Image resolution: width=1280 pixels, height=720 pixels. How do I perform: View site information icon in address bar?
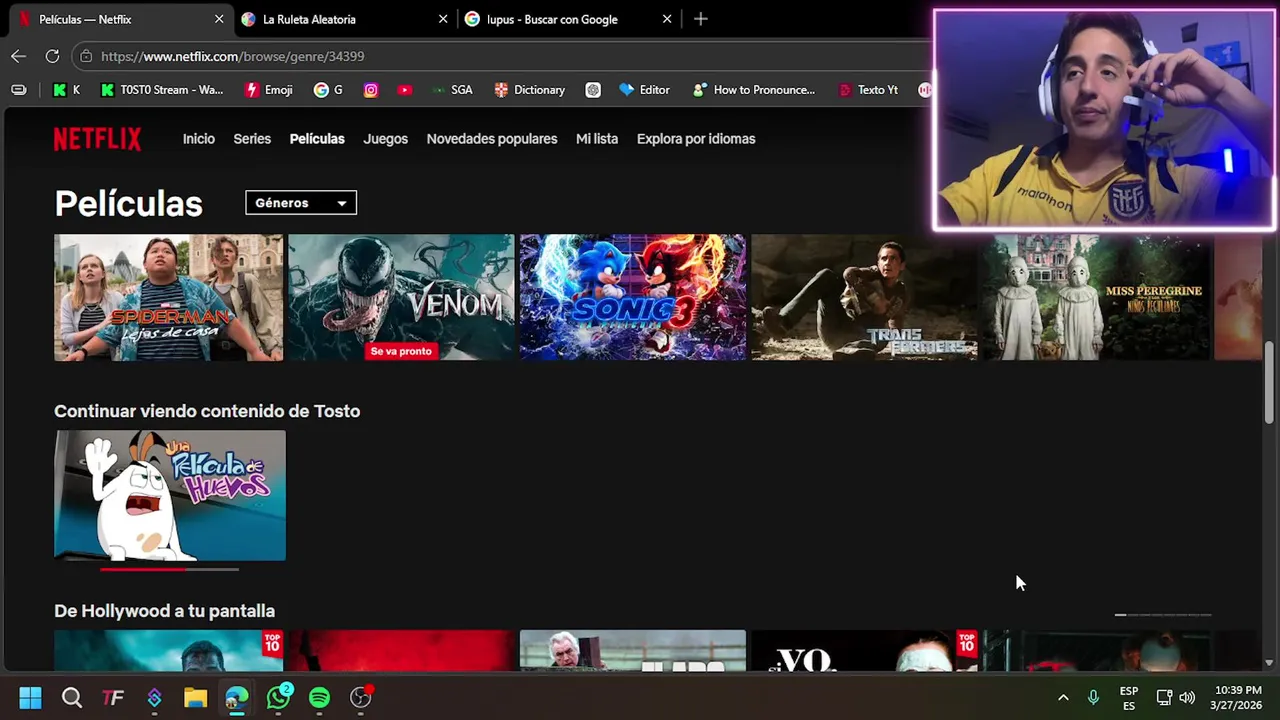click(x=86, y=56)
